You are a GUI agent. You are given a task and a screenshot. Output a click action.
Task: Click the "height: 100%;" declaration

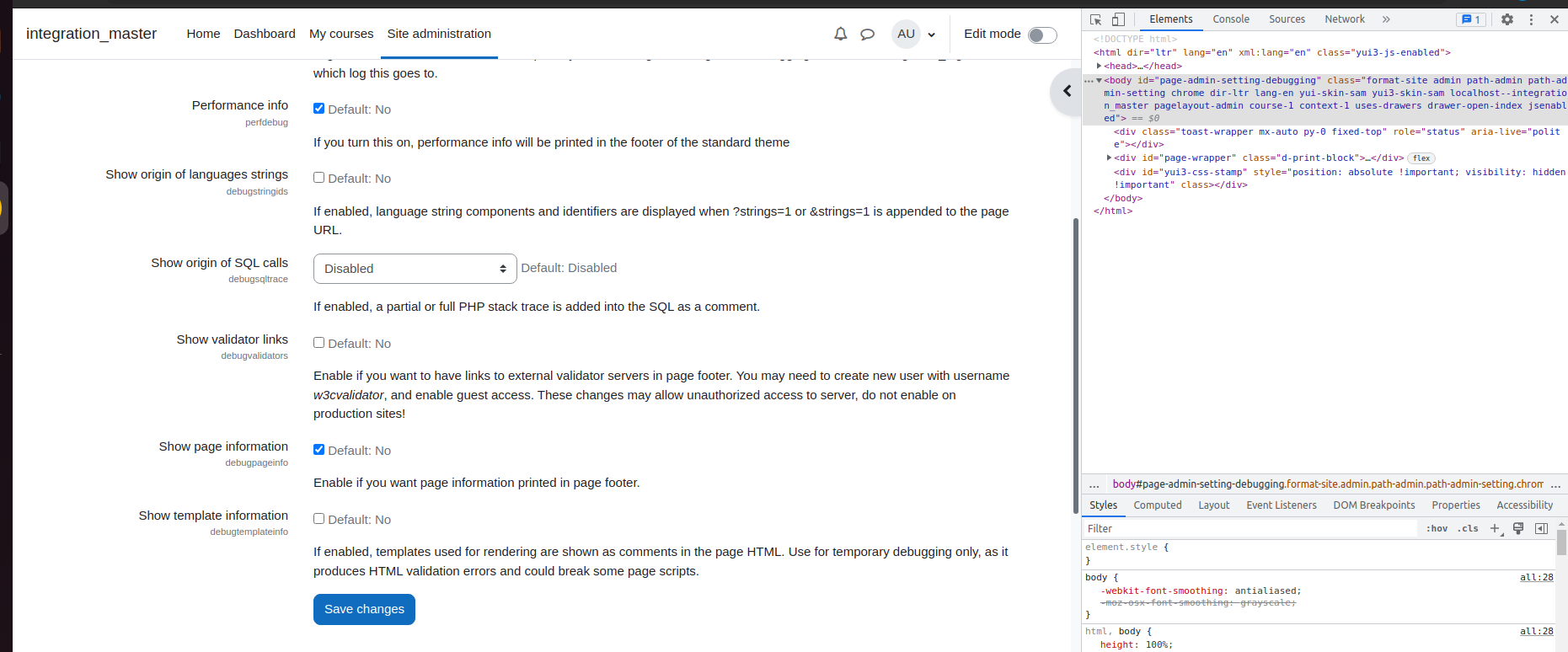pos(1136,645)
